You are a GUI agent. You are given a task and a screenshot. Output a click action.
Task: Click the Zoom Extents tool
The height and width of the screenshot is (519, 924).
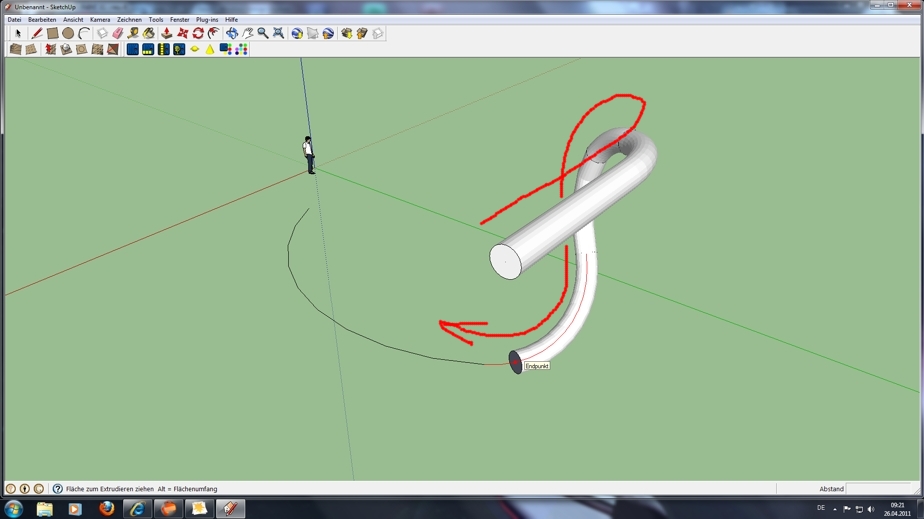point(278,33)
